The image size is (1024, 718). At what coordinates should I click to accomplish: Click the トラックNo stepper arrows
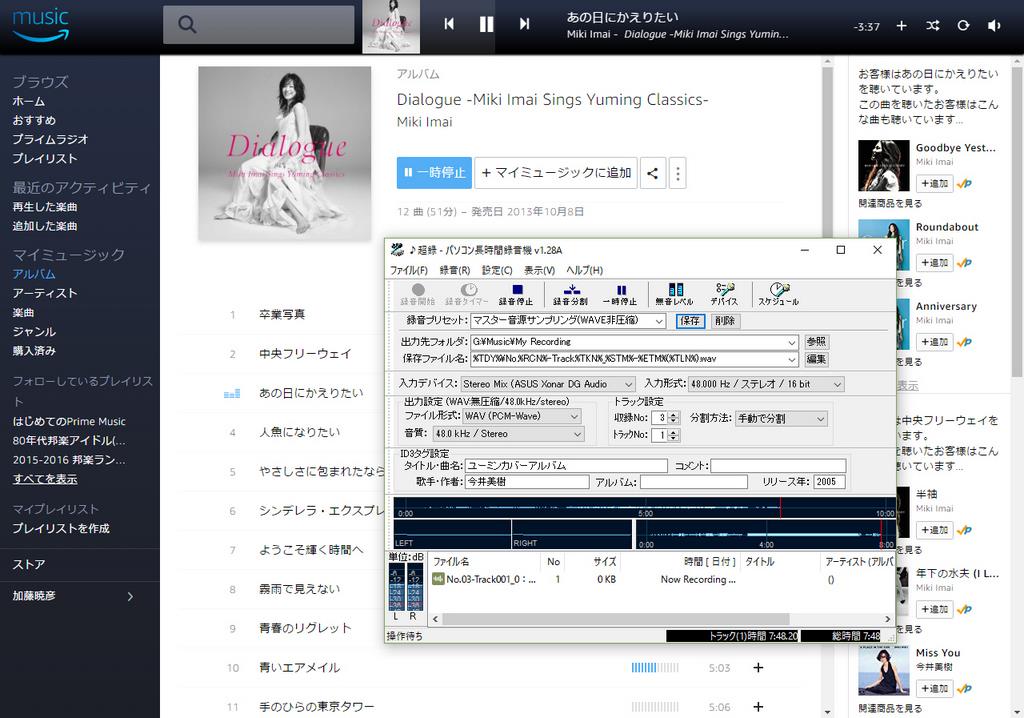tap(674, 435)
